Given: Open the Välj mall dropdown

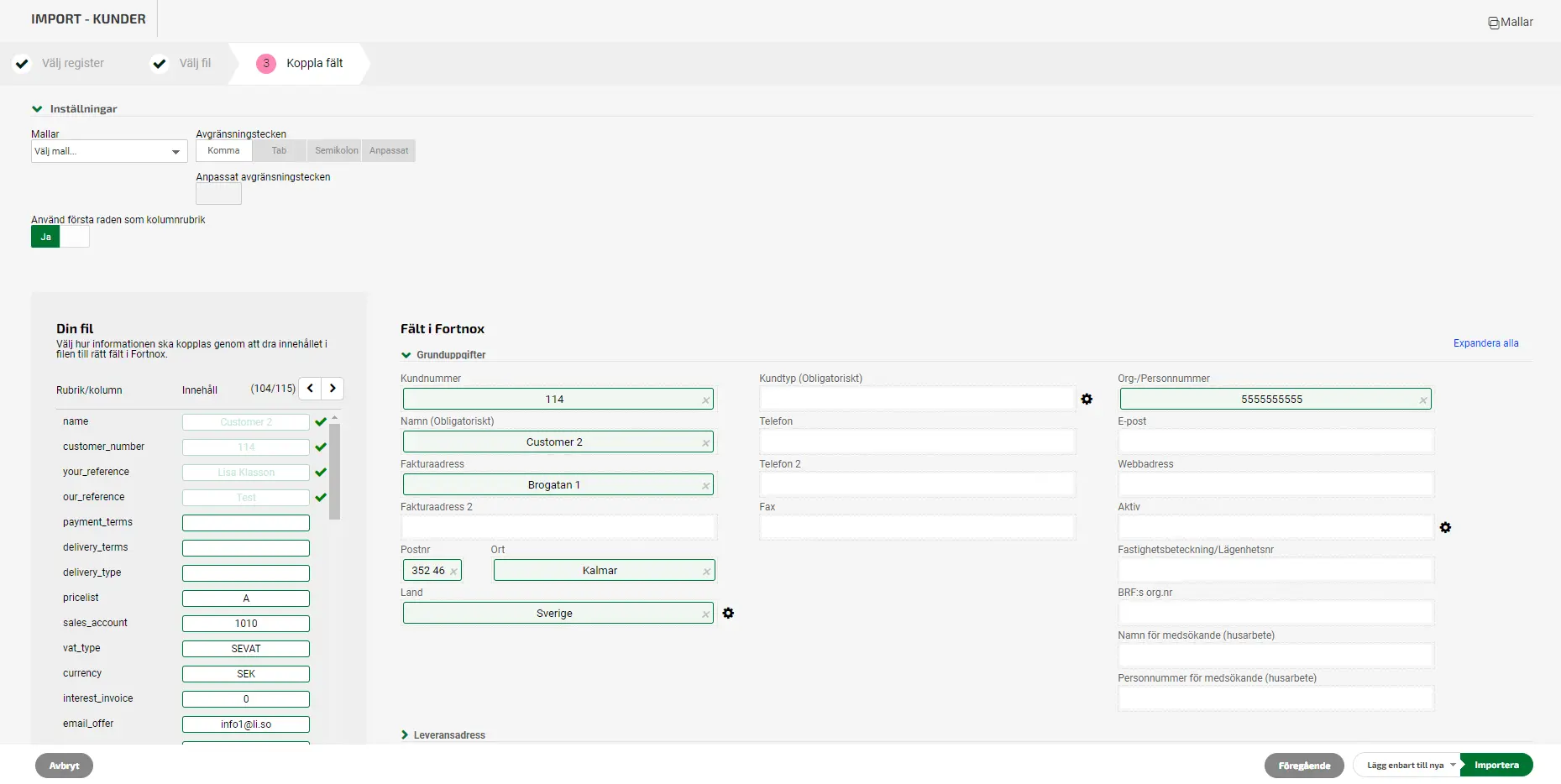Looking at the screenshot, I should tap(109, 152).
